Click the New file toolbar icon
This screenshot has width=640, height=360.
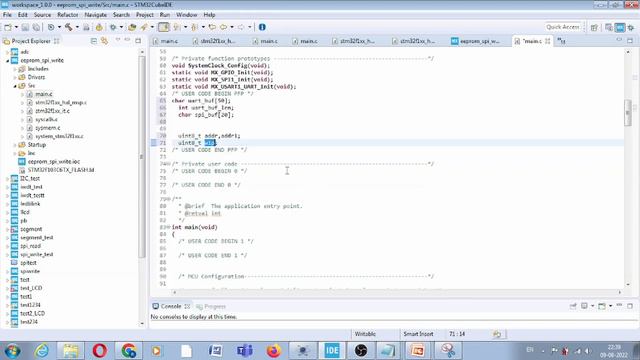(8, 27)
